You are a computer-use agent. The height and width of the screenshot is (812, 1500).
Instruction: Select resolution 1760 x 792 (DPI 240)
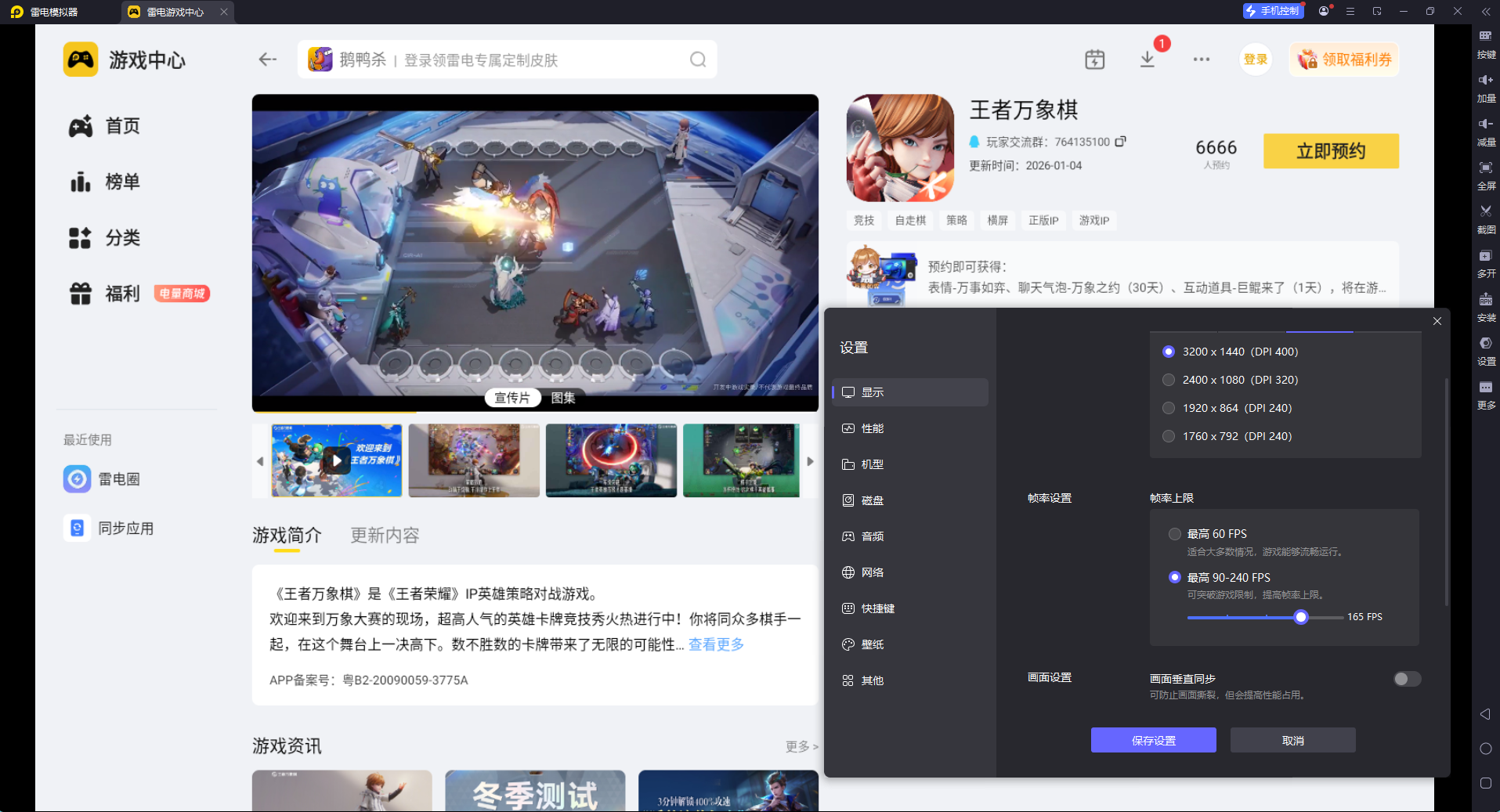coord(1169,436)
